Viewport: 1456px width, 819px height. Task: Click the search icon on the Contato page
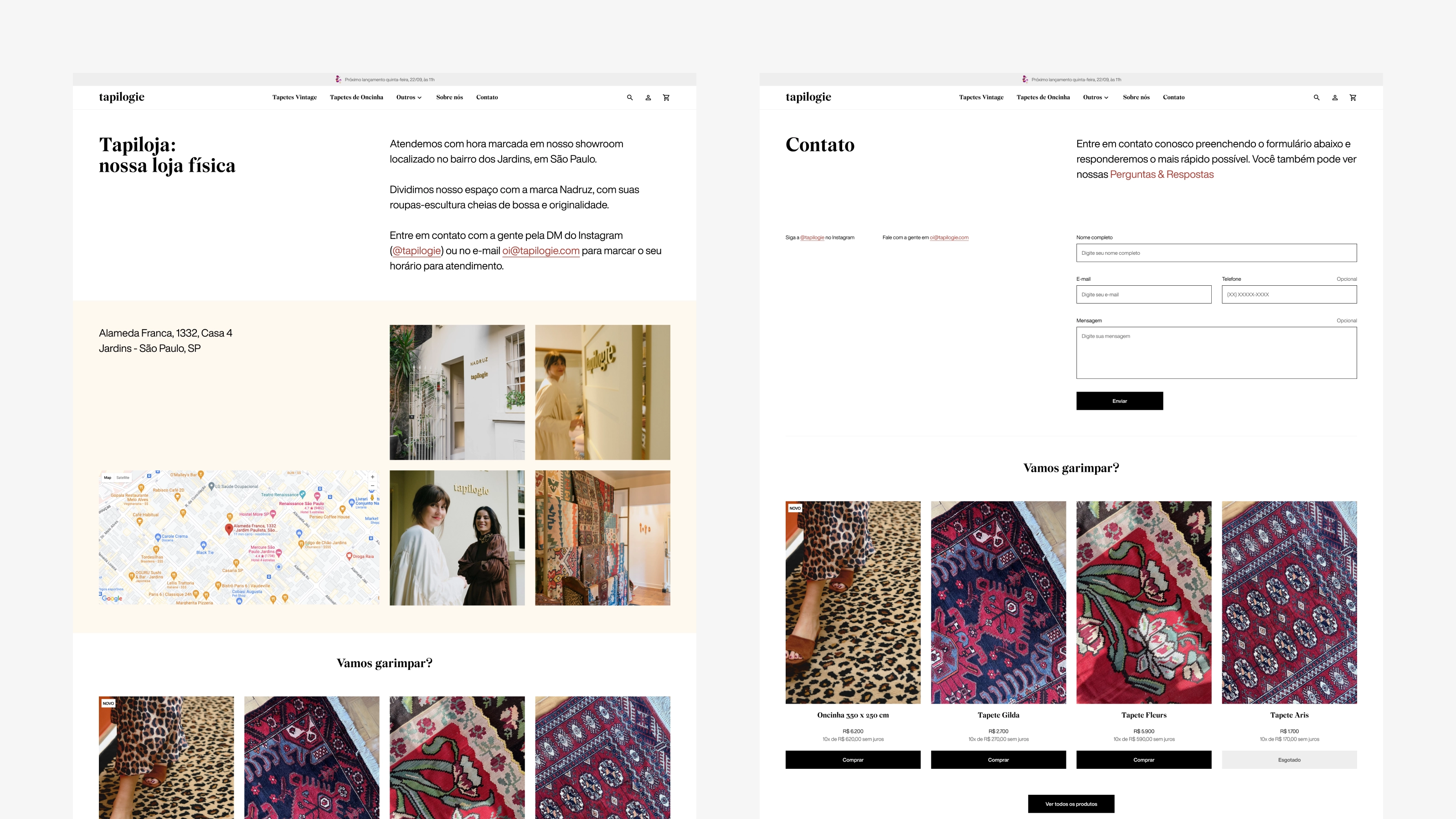tap(1317, 97)
